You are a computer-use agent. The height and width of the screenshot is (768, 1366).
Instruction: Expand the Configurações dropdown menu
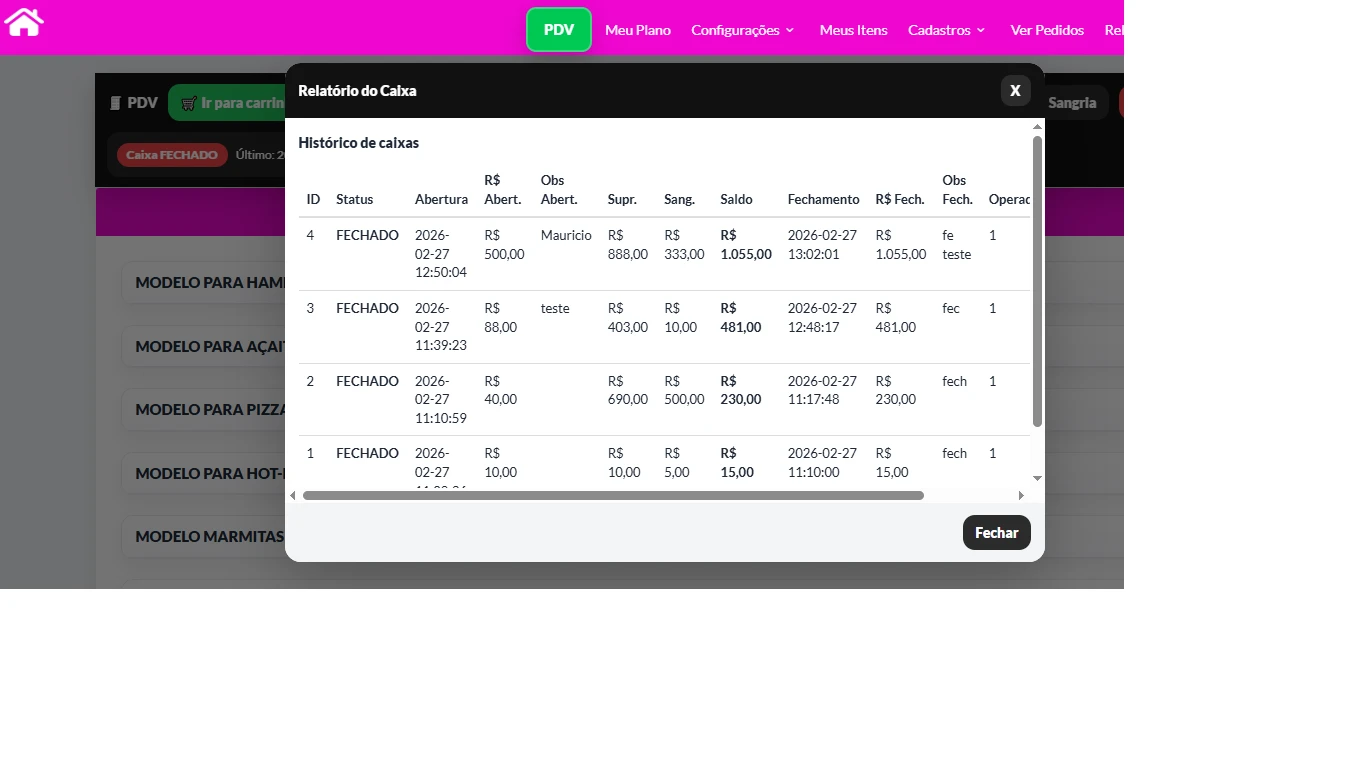click(742, 30)
